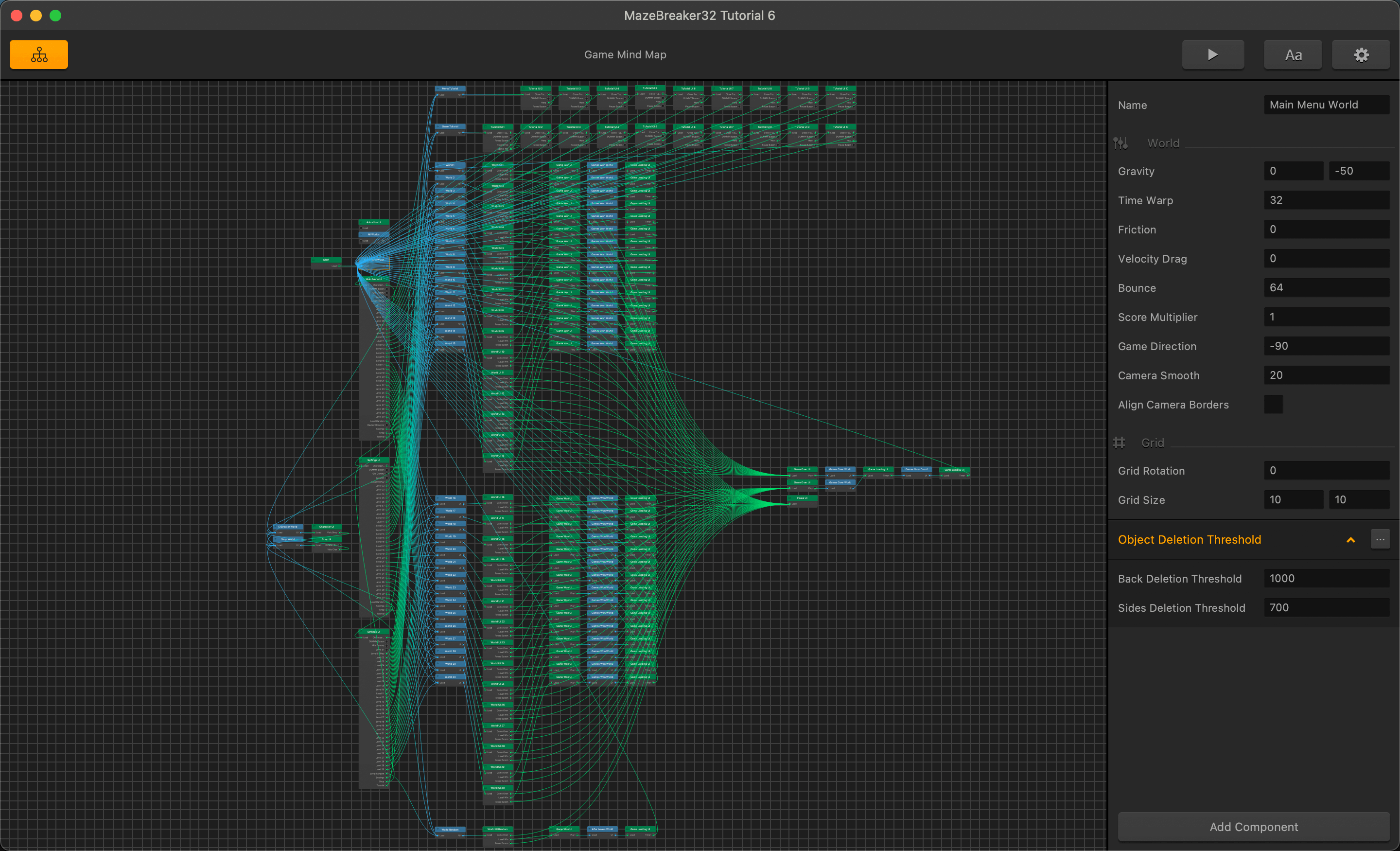
Task: Click the Animation UI node's Load port
Action: [361, 228]
